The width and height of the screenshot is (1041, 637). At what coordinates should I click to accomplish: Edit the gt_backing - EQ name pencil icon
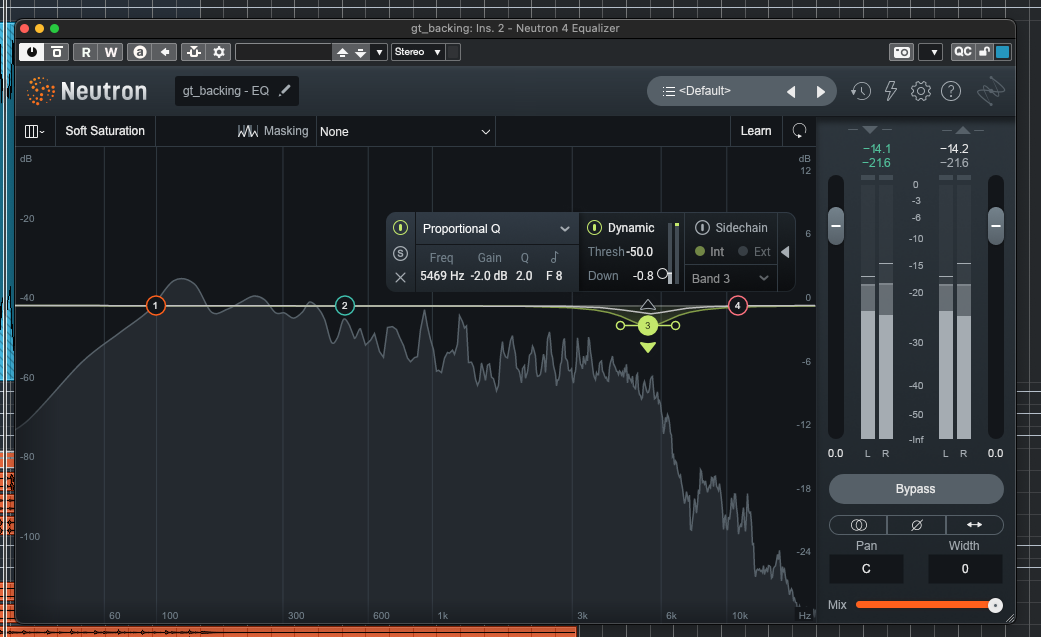coord(284,90)
